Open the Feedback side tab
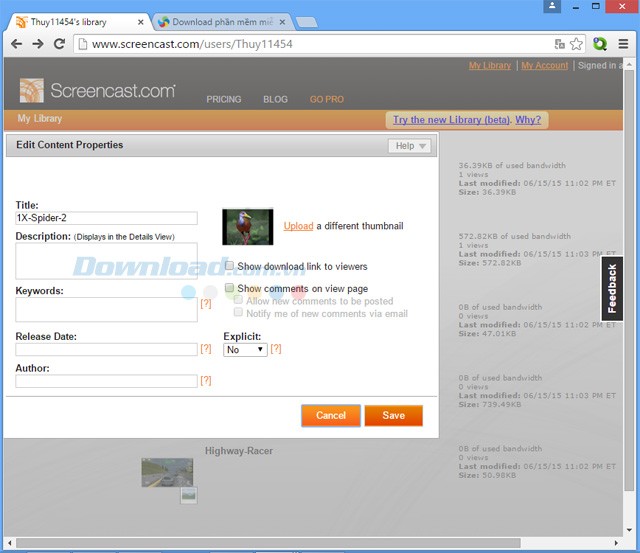 click(612, 289)
